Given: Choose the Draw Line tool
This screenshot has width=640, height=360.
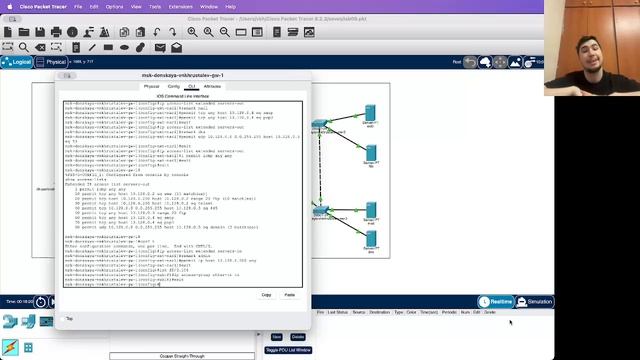Looking at the screenshot, I should (x=92, y=47).
